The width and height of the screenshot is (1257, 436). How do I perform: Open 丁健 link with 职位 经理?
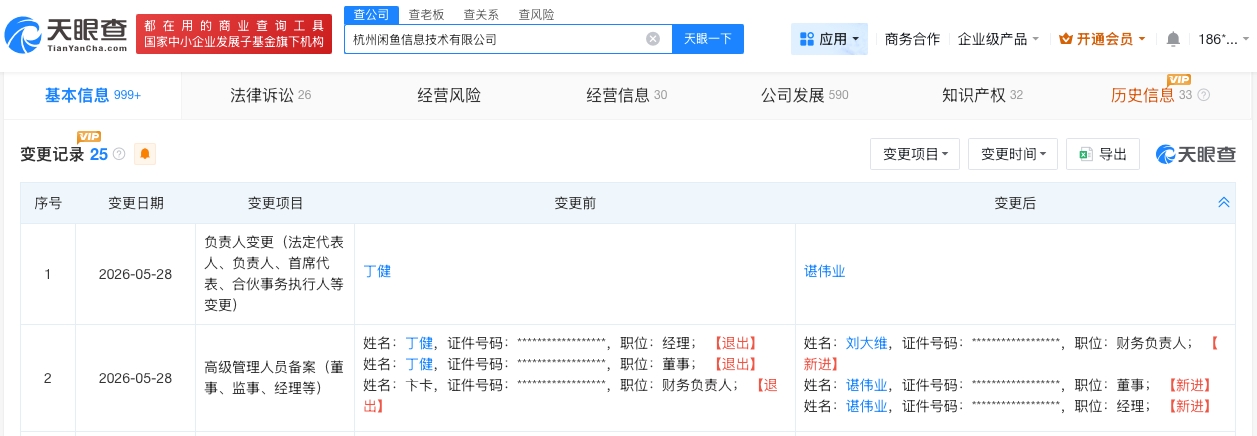419,343
